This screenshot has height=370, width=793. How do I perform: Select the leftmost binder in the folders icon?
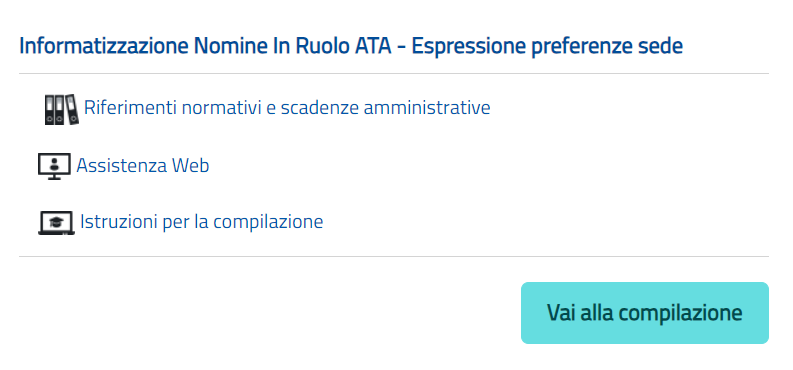coord(50,110)
